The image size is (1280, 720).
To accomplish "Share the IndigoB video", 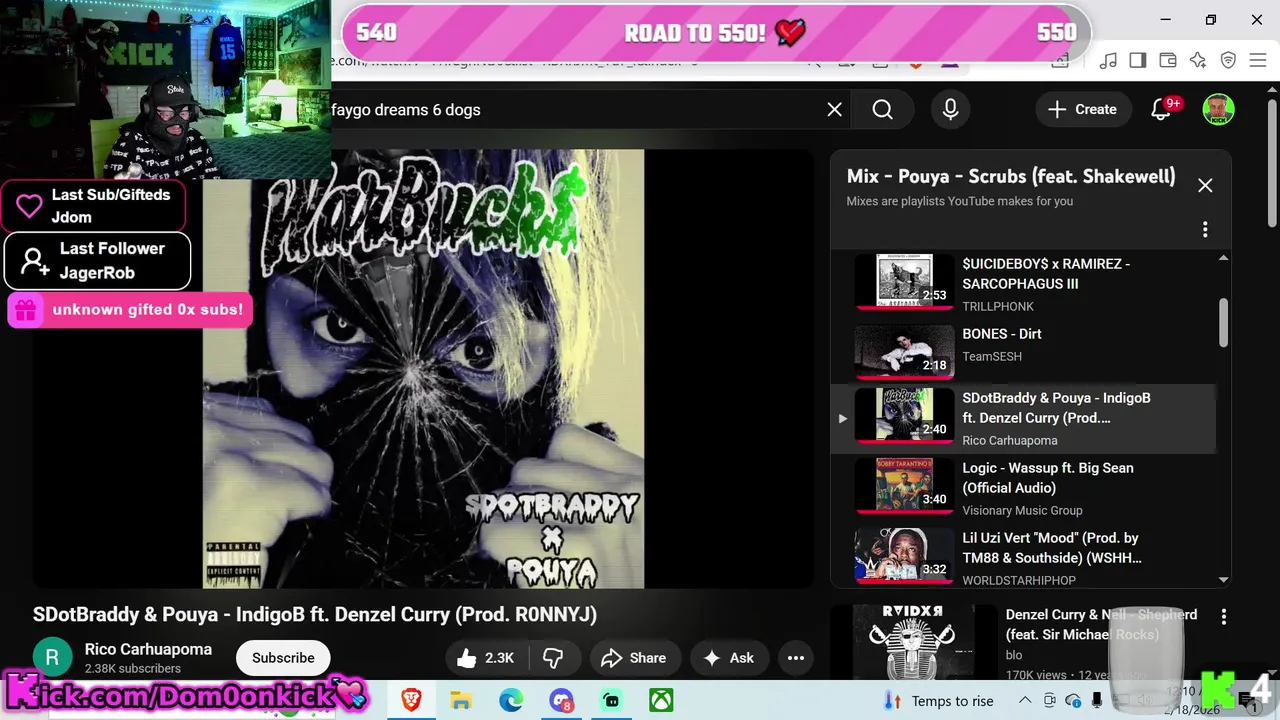I will pyautogui.click(x=633, y=658).
